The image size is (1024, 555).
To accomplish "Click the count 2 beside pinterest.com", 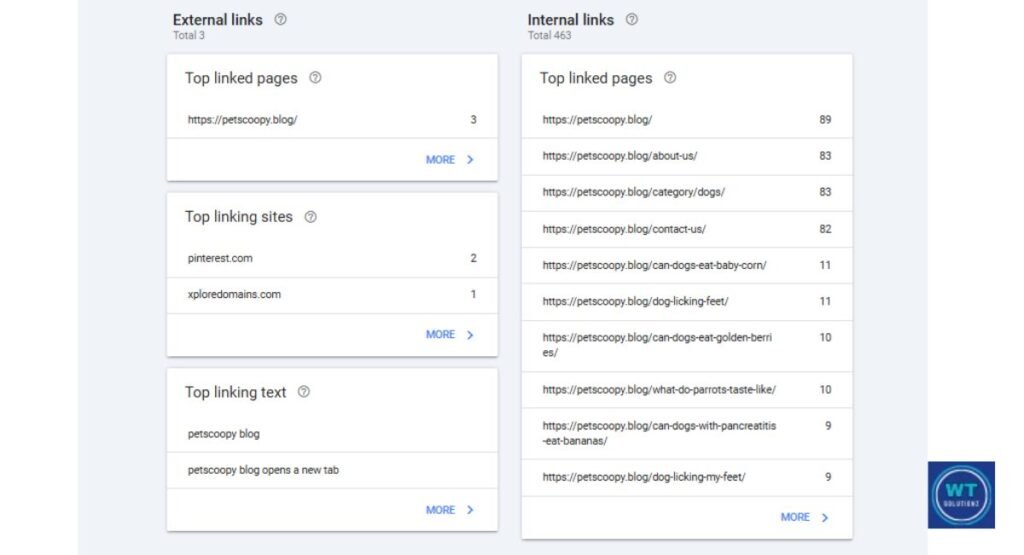I will click(473, 259).
